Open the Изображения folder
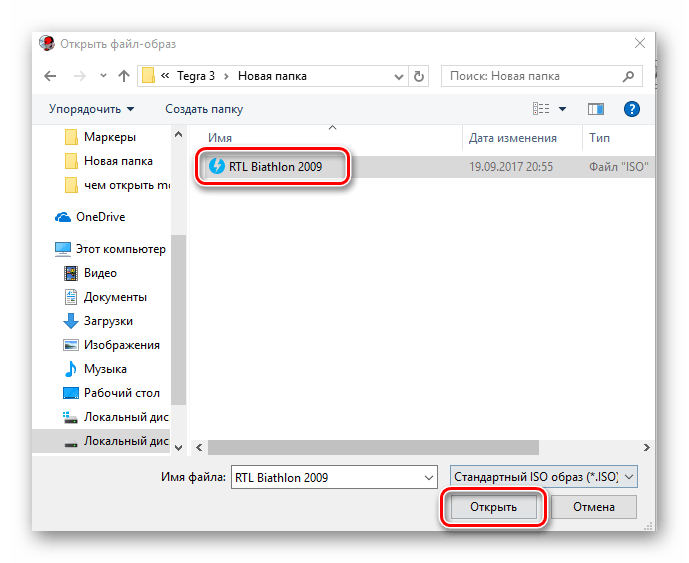The height and width of the screenshot is (563, 689). point(112,345)
